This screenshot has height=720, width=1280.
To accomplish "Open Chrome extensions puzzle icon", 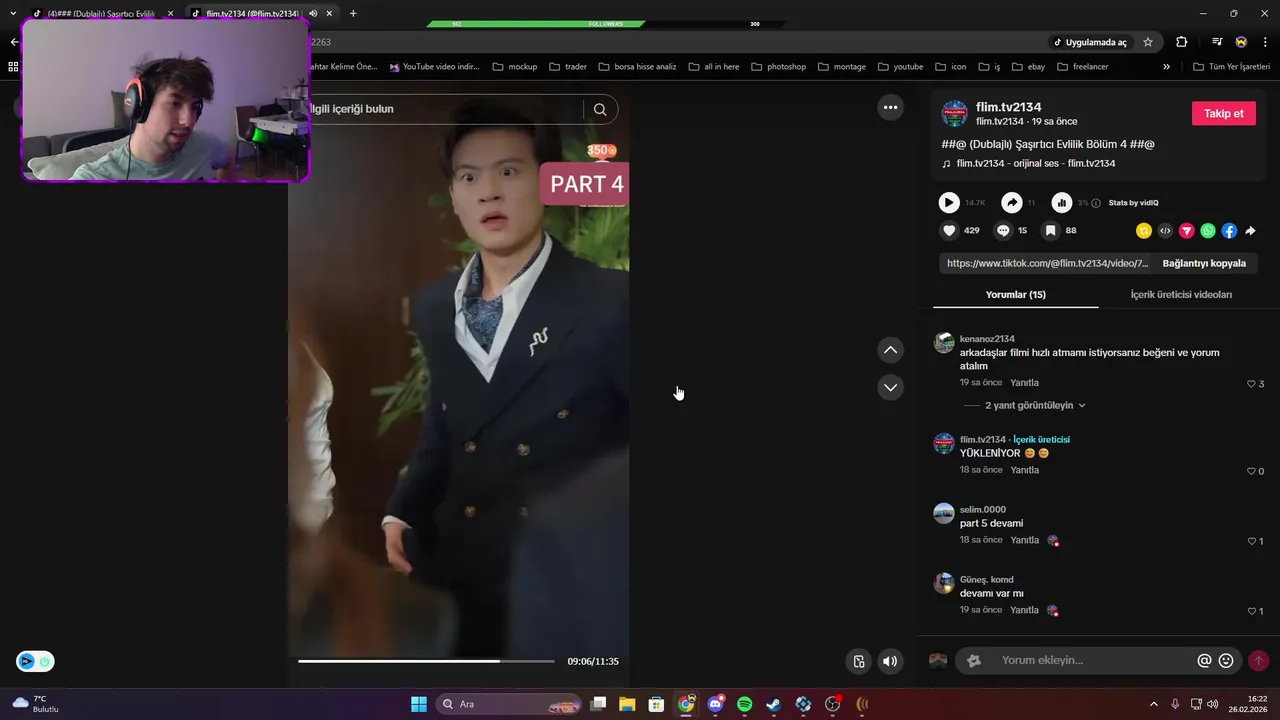I will click(1182, 42).
